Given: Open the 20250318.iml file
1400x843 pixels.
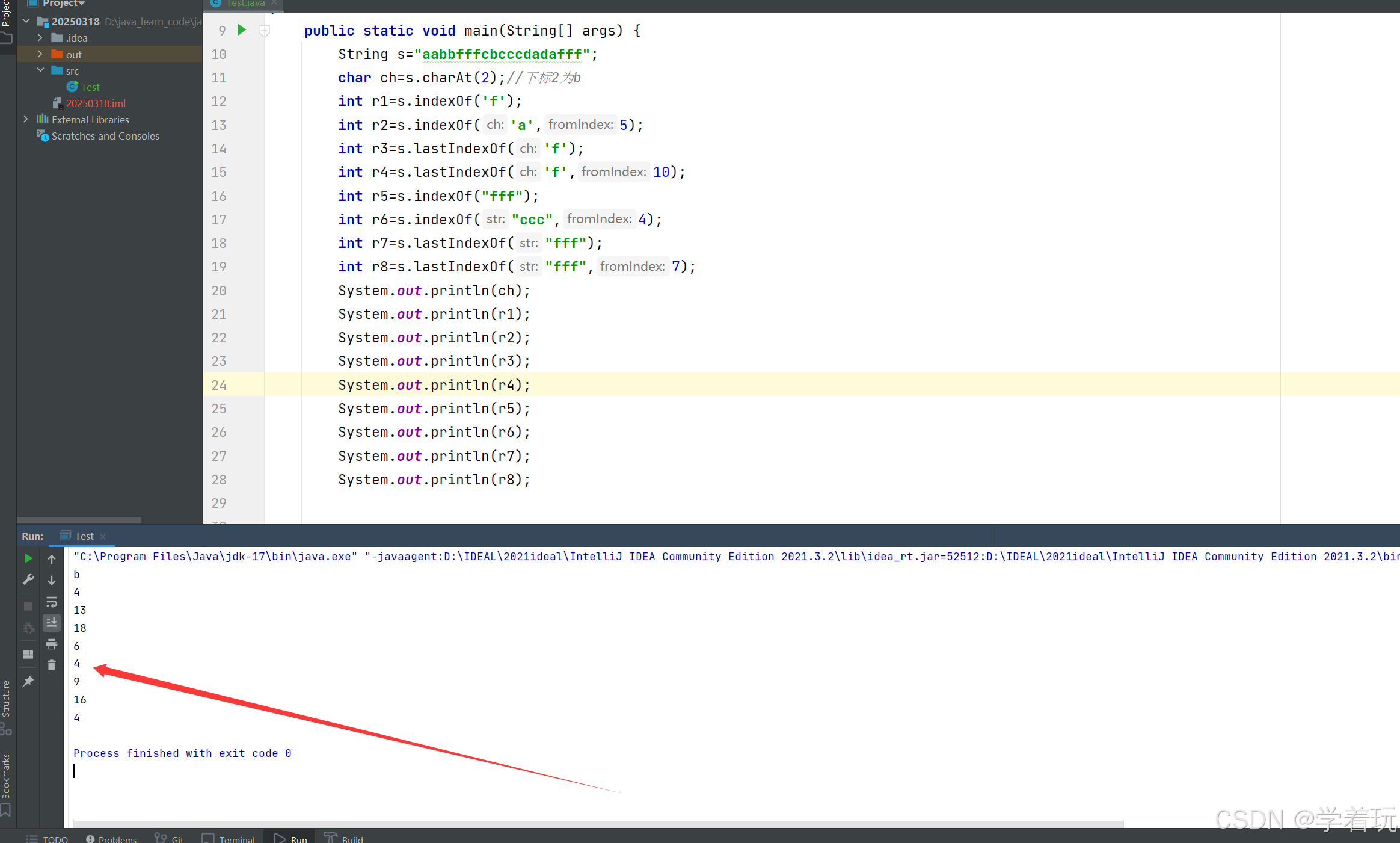Looking at the screenshot, I should click(96, 103).
